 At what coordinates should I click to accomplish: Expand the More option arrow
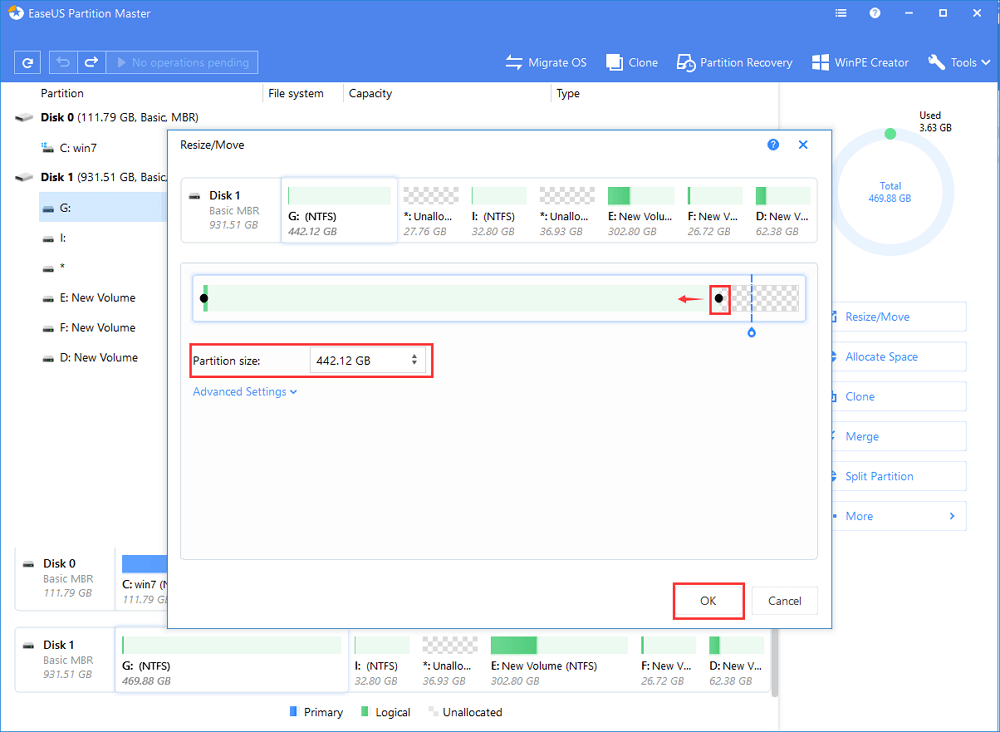coord(952,516)
